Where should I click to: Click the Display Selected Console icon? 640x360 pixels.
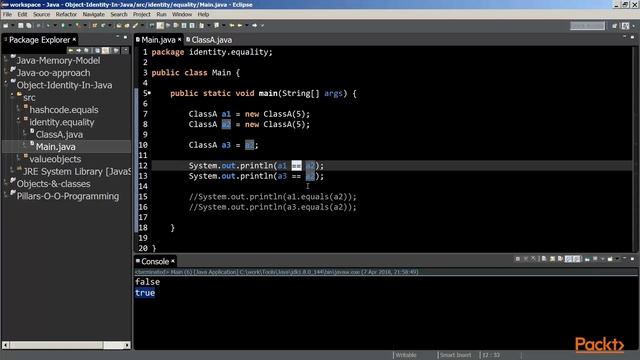coord(595,259)
